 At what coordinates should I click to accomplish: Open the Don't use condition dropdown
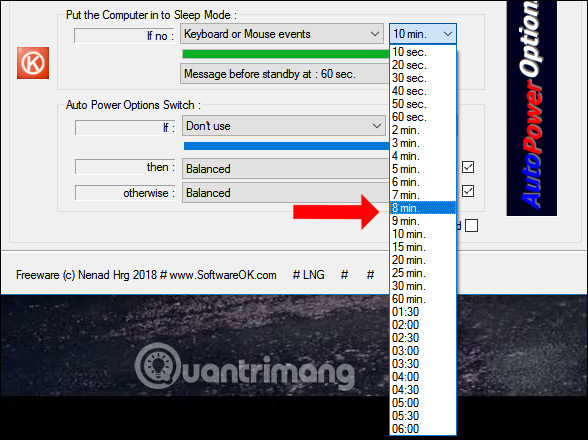(284, 126)
